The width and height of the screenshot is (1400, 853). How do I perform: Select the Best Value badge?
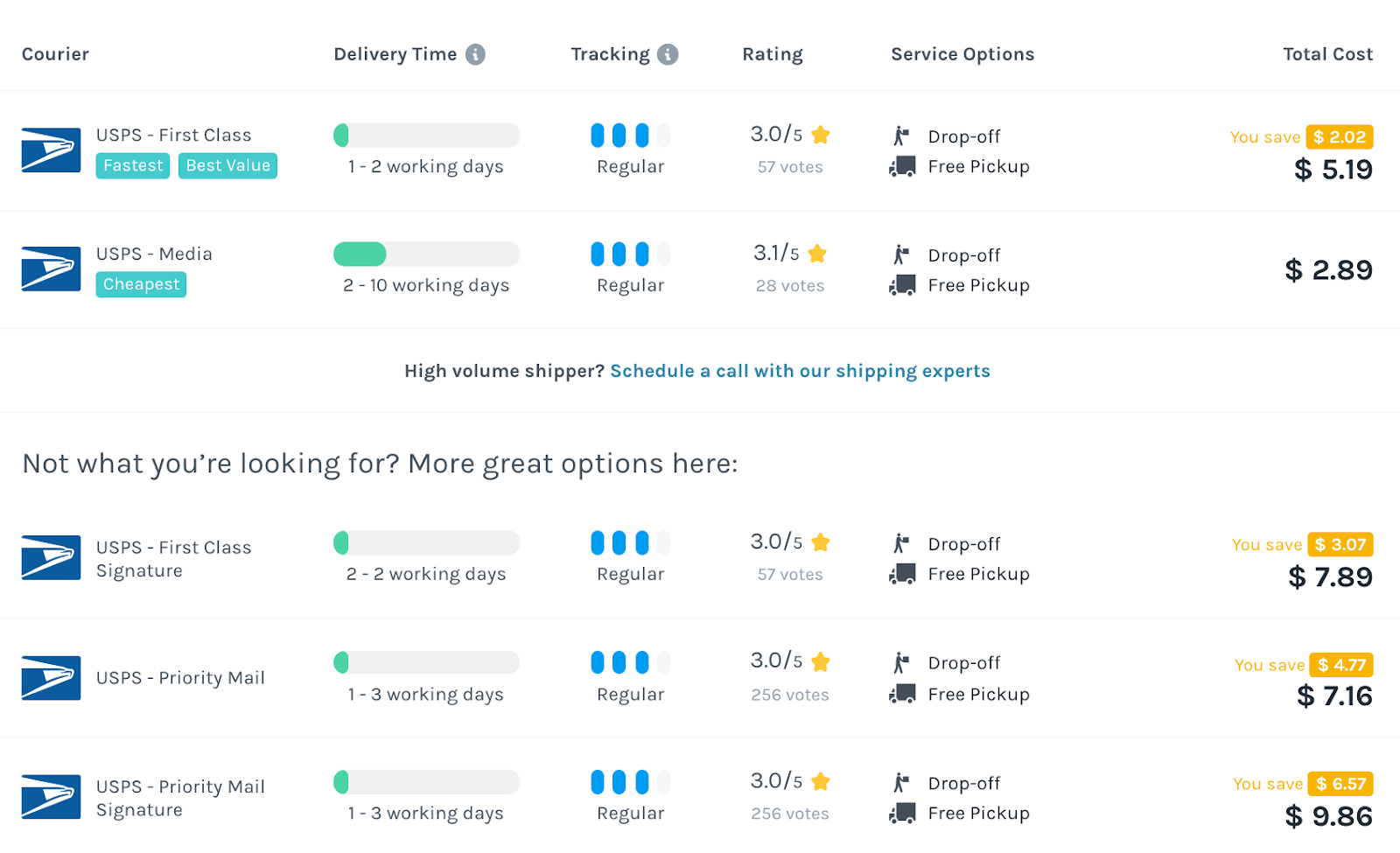click(227, 165)
